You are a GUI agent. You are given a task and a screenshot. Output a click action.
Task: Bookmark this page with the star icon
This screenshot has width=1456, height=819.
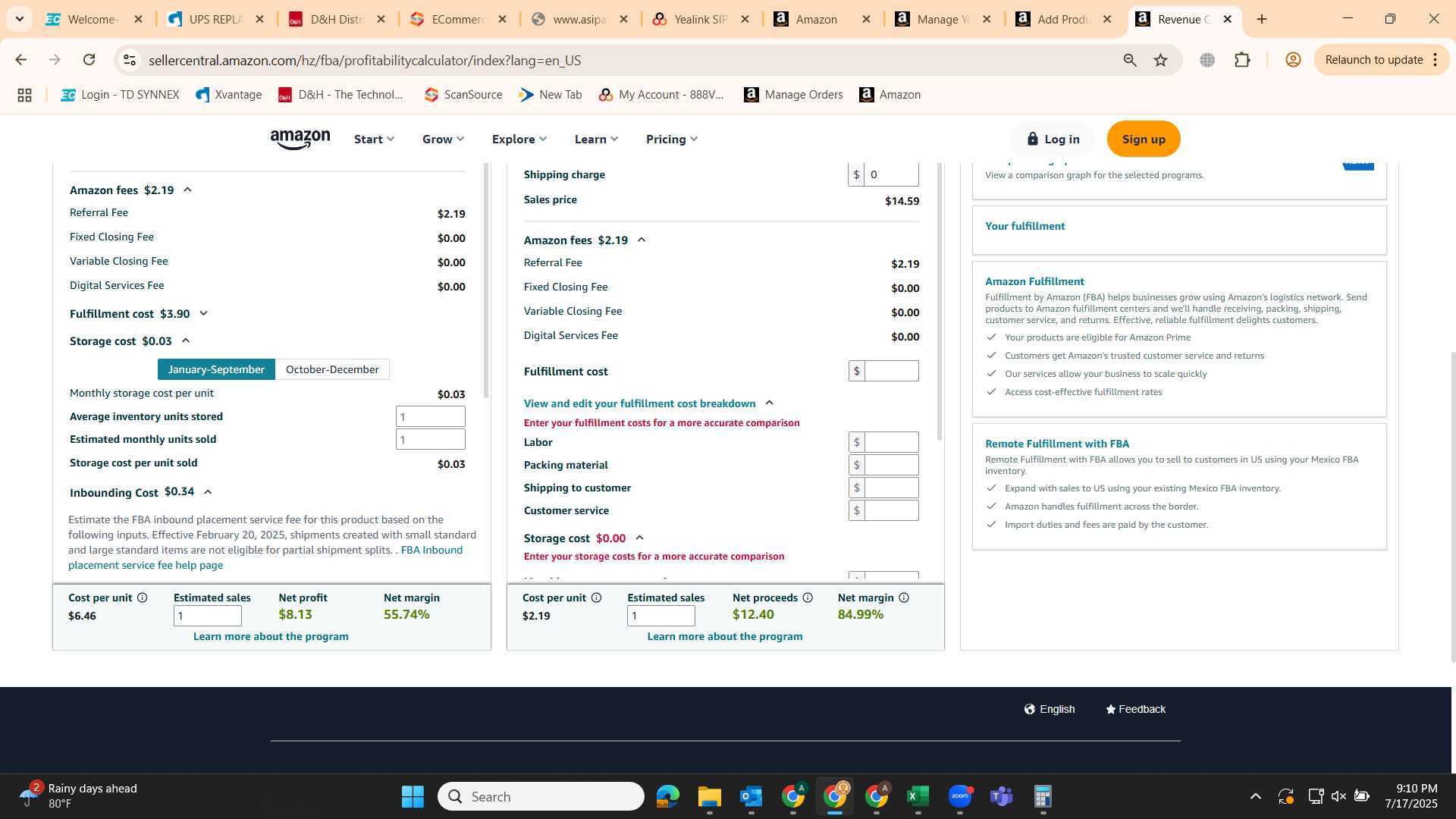point(1160,60)
